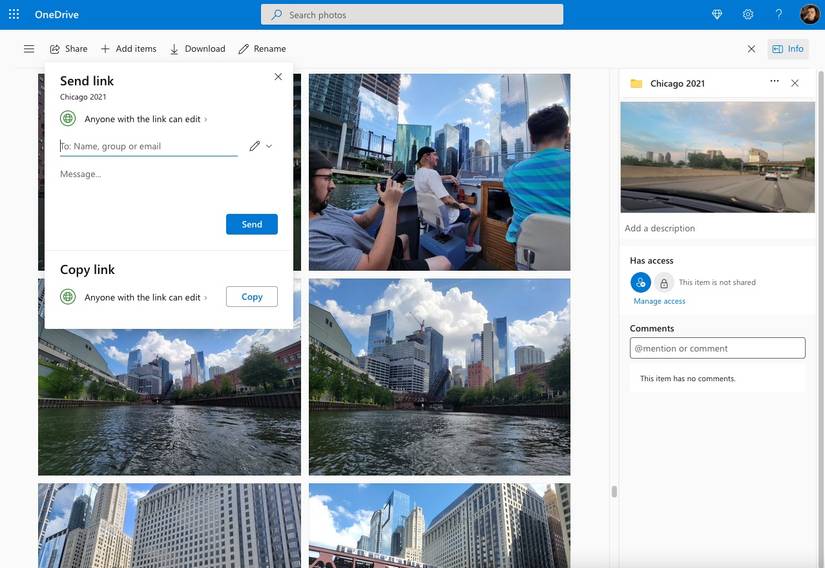Screen dimensions: 825x568
Task: Click Download in the toolbar
Action: (x=197, y=49)
